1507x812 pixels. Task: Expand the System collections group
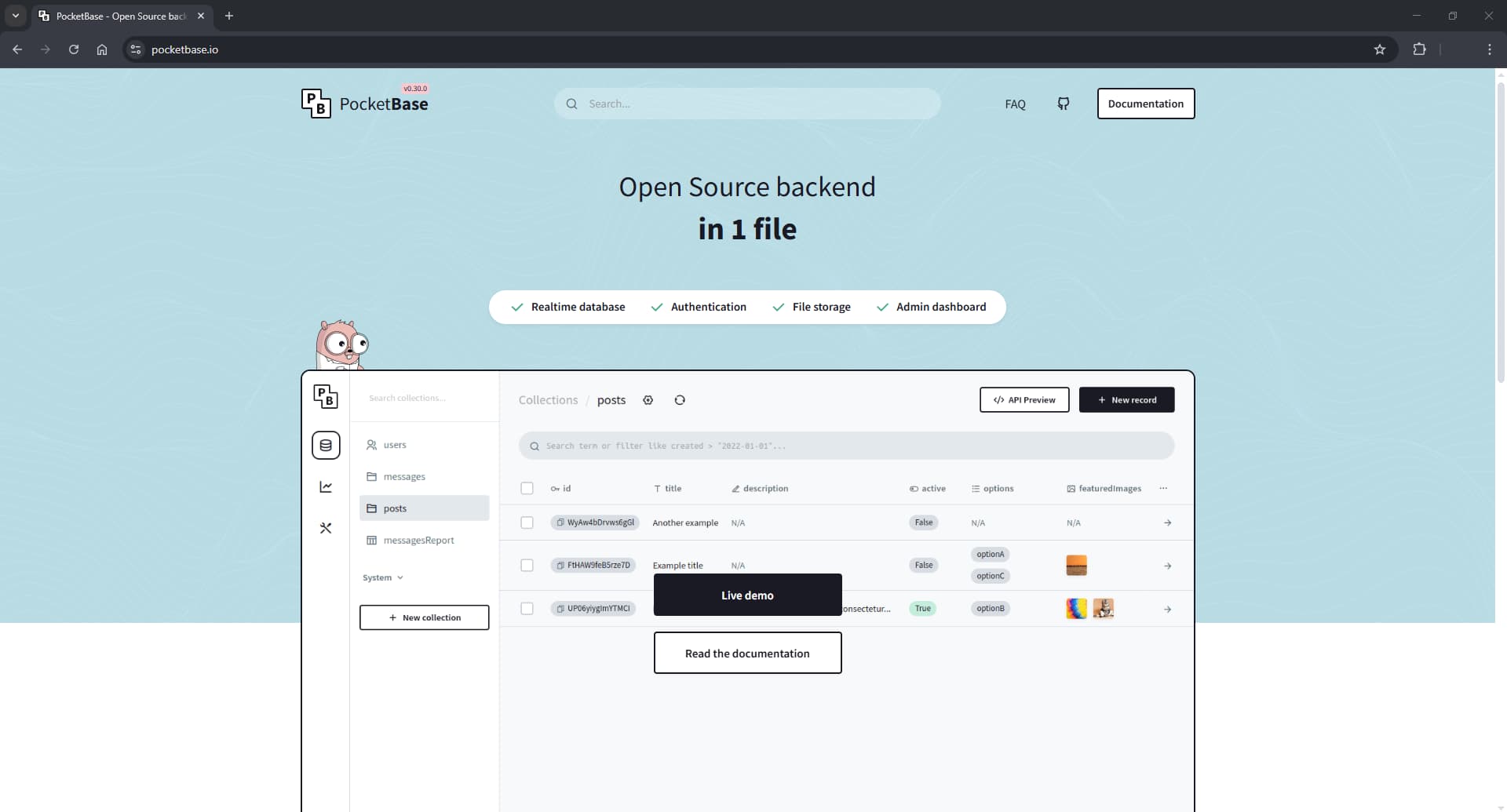coord(383,578)
